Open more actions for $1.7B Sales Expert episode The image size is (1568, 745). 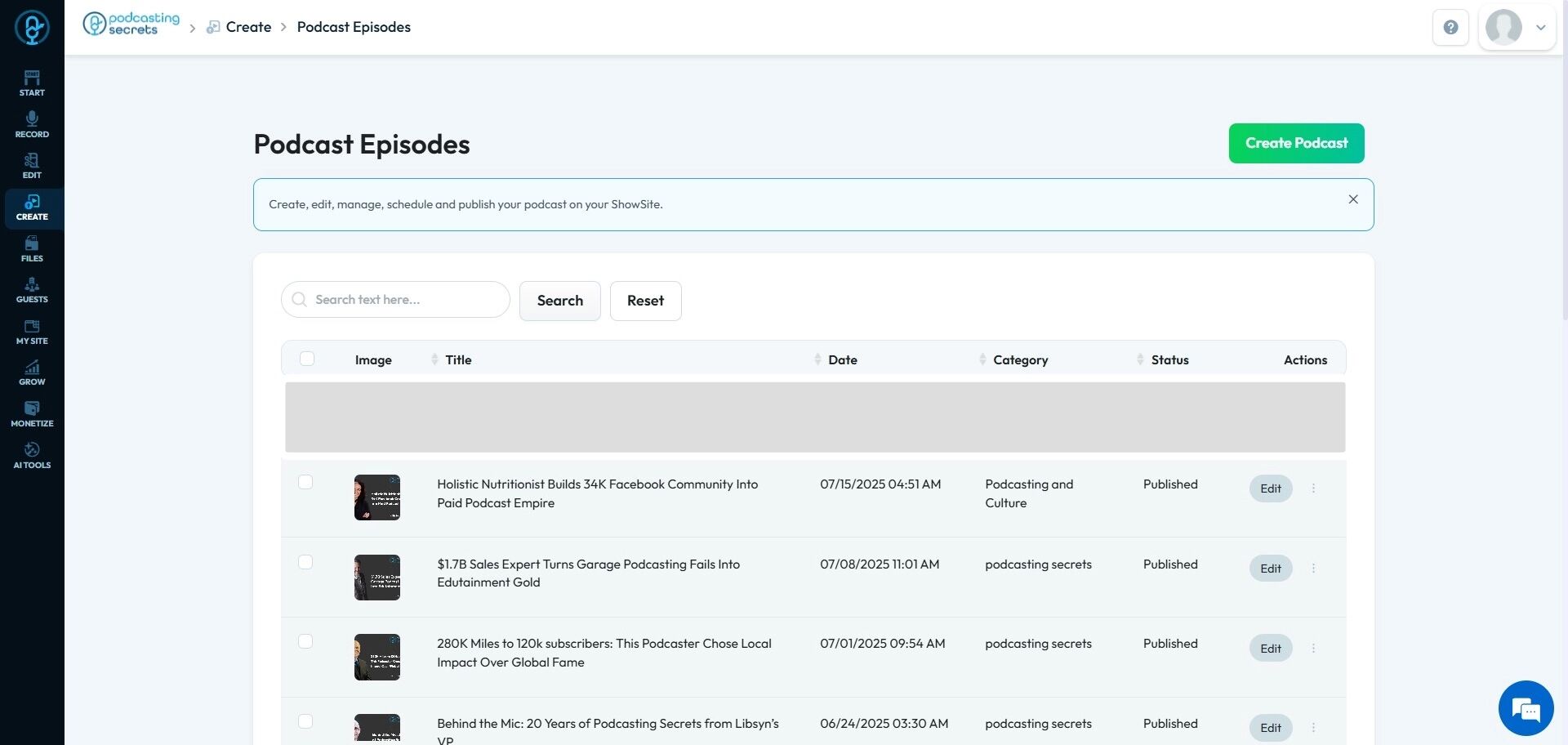(1313, 569)
